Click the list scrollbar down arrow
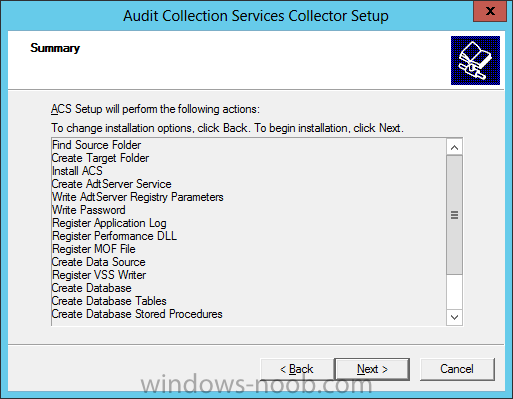The width and height of the screenshot is (513, 399). [454, 317]
